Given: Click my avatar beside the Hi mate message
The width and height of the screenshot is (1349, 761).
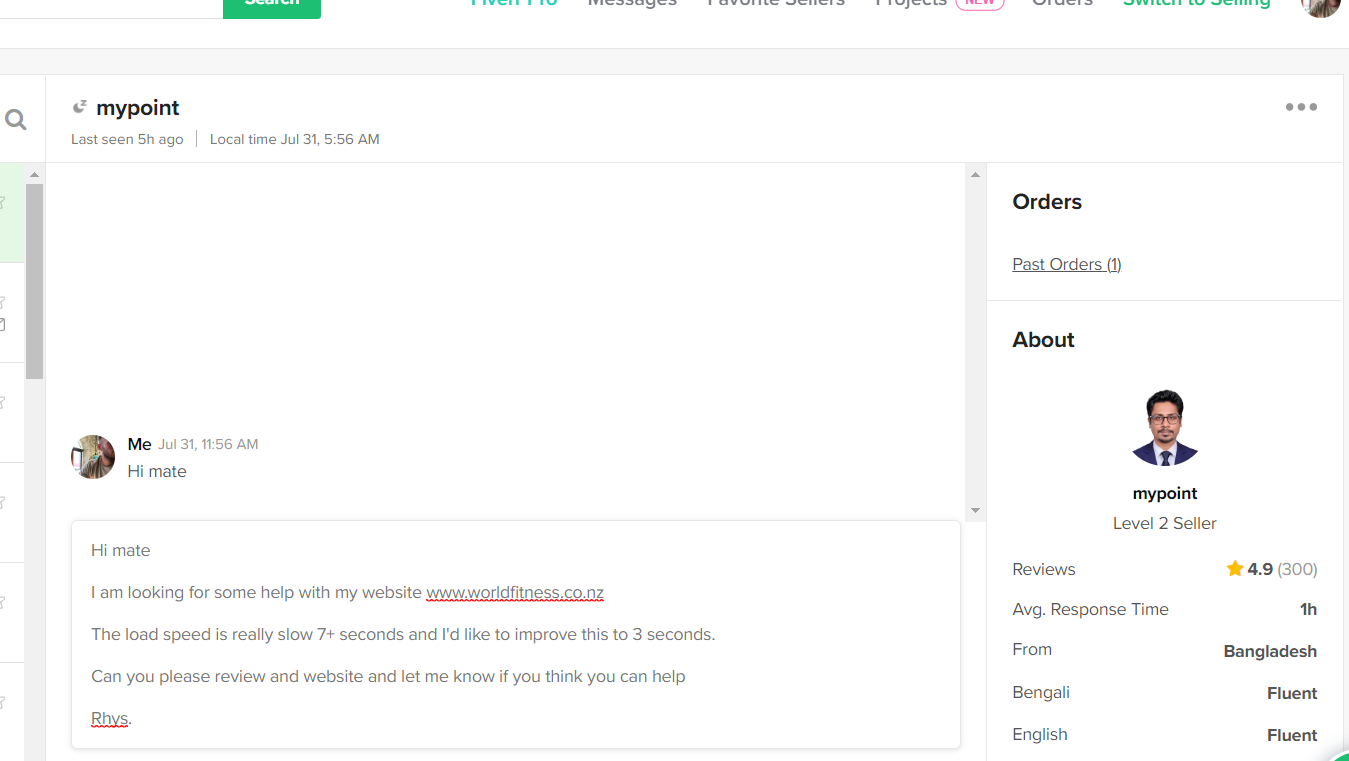Looking at the screenshot, I should (93, 457).
